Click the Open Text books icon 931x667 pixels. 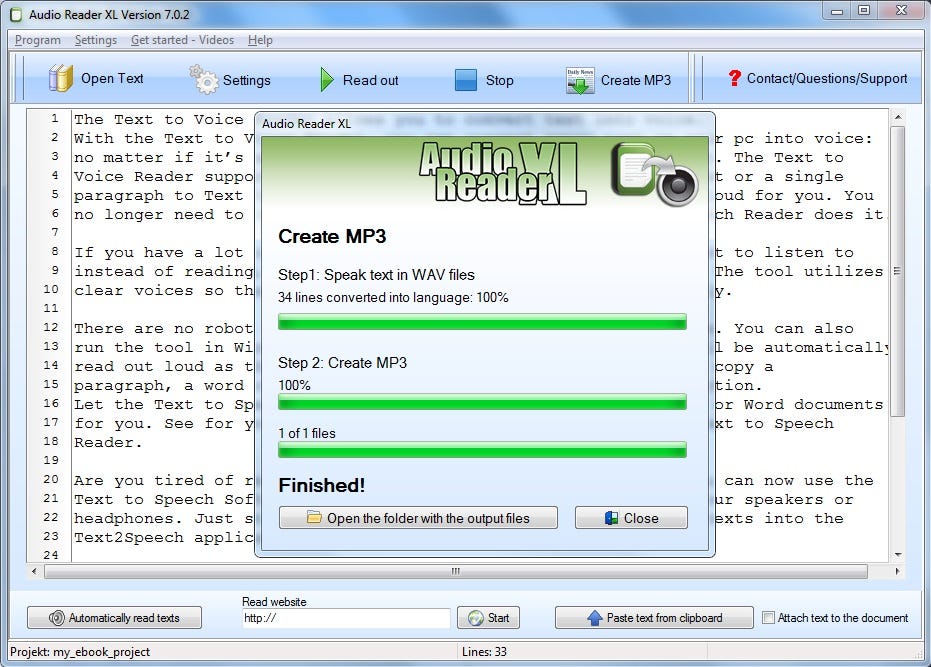click(x=61, y=78)
